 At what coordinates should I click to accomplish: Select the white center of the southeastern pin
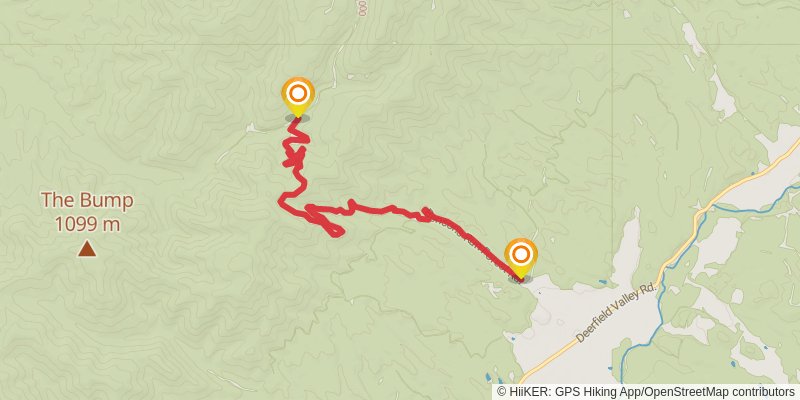coord(520,254)
